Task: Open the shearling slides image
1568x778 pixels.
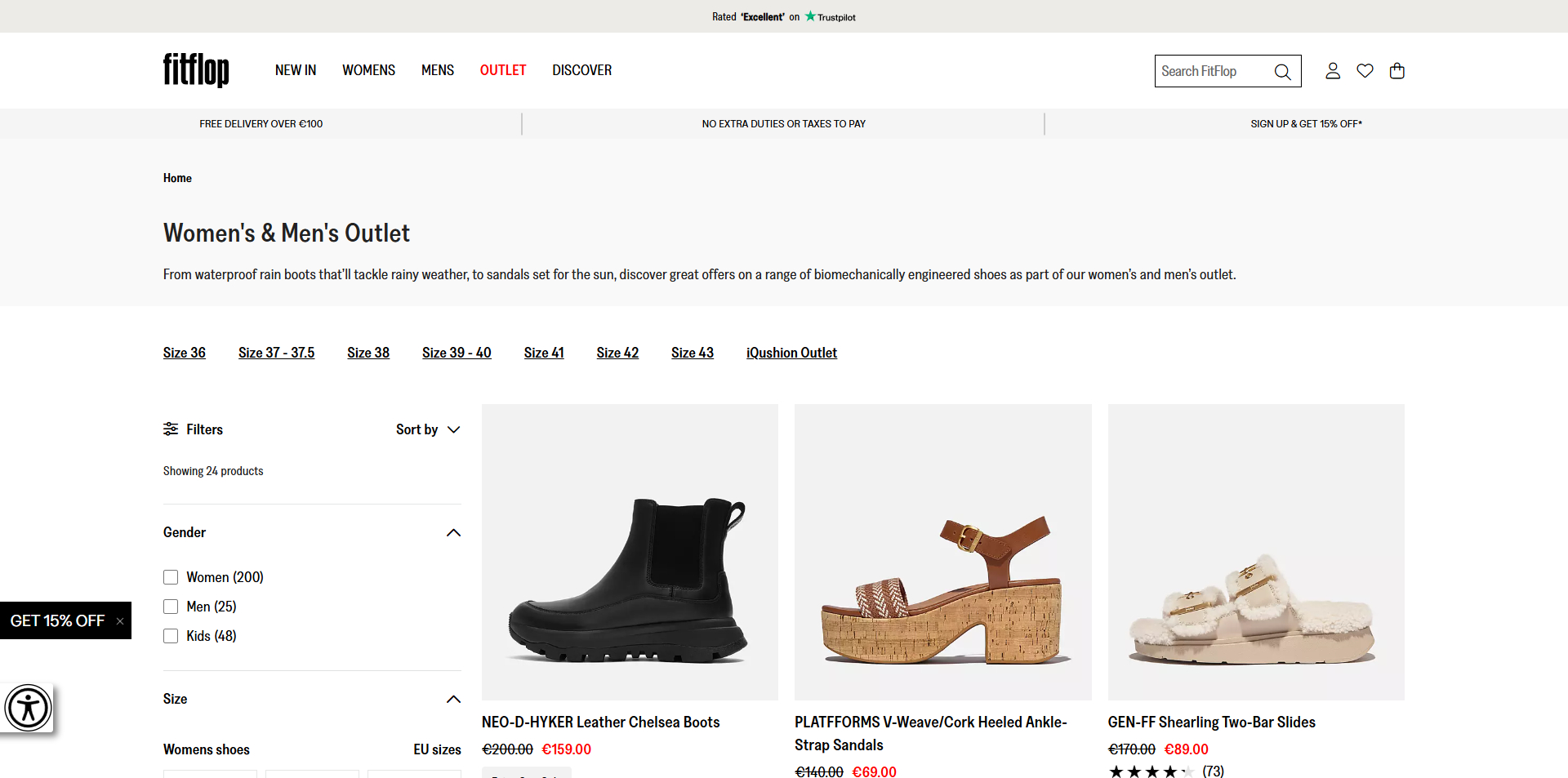Action: tap(1256, 552)
